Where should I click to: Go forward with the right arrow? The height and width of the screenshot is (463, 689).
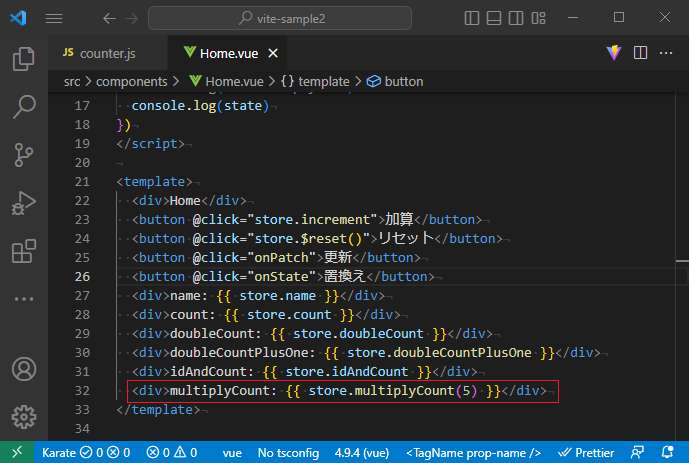131,18
